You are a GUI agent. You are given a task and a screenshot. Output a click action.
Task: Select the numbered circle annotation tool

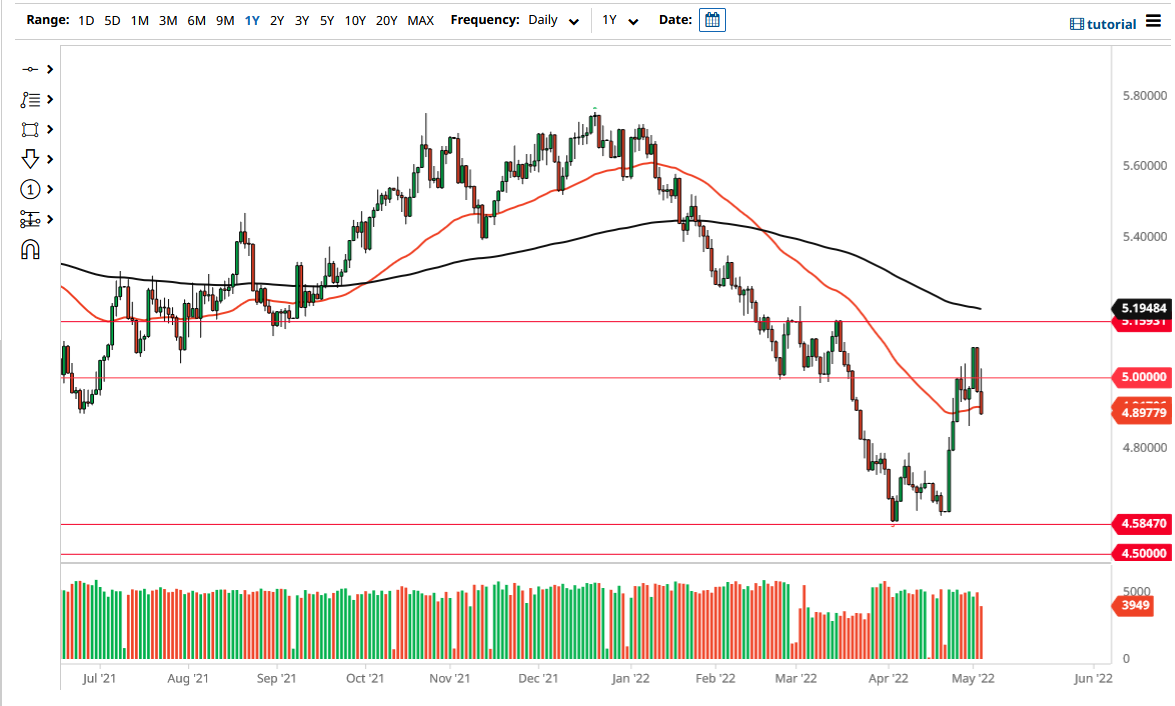(30, 189)
